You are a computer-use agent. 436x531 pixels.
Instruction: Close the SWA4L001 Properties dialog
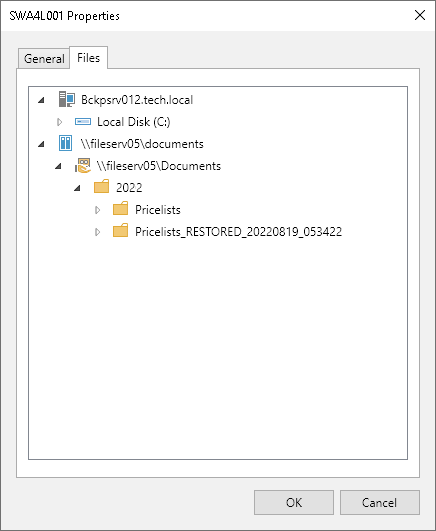[x=420, y=15]
